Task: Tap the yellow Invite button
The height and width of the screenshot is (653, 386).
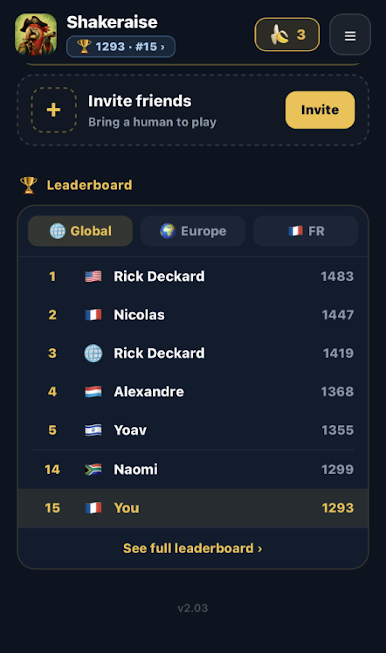Action: [x=320, y=110]
